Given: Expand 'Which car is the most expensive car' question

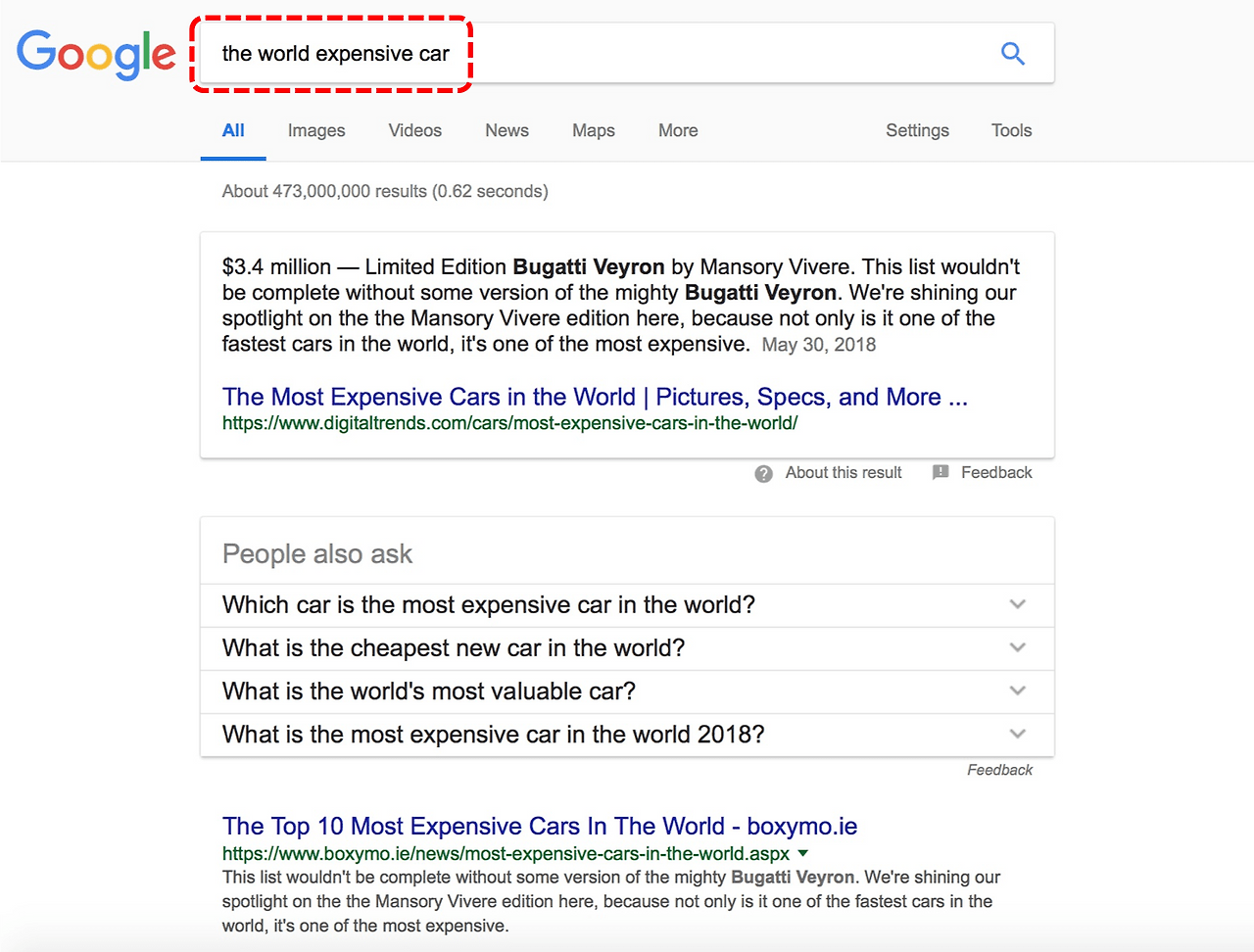Looking at the screenshot, I should [x=1017, y=604].
